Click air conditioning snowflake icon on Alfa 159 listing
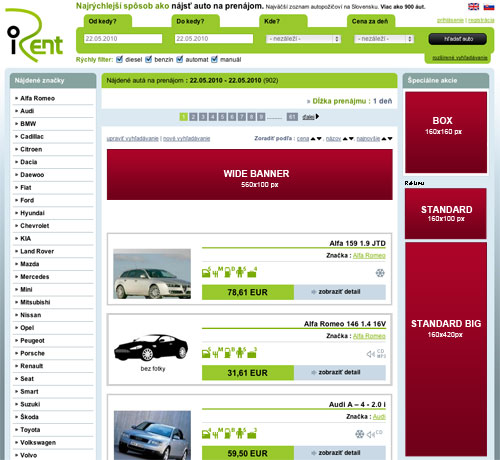Image resolution: width=500 pixels, height=460 pixels. pyautogui.click(x=380, y=273)
